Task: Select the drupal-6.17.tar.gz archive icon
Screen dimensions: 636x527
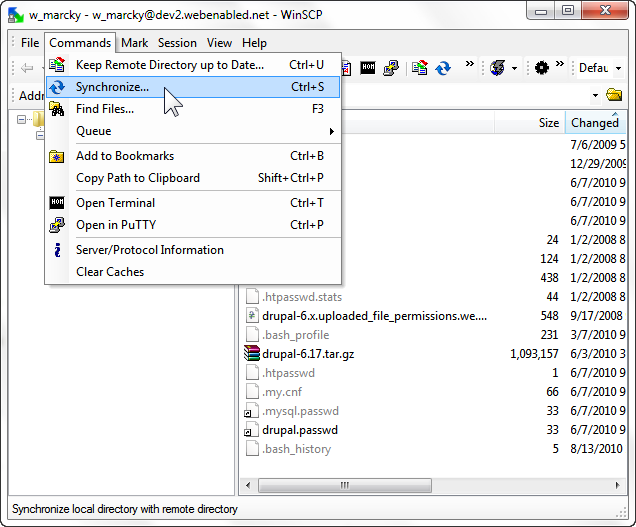Action: click(251, 353)
